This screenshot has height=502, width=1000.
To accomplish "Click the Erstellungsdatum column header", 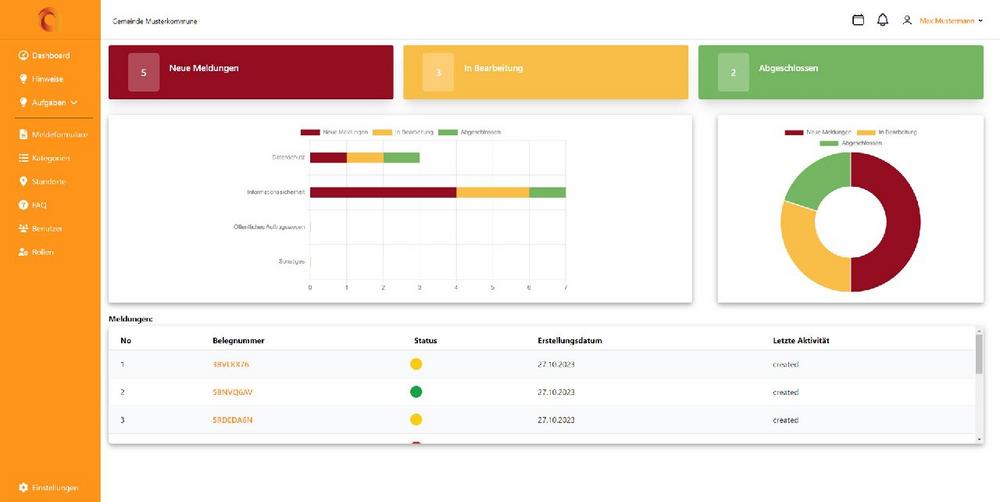I will click(570, 341).
